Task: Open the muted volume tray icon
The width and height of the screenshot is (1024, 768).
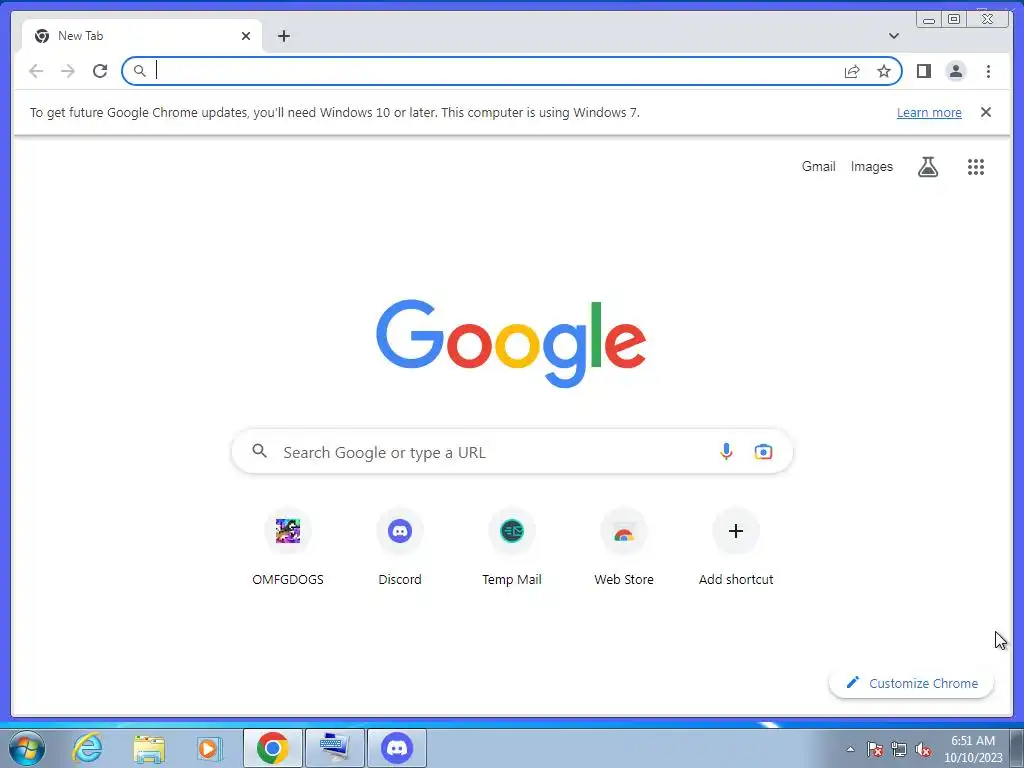Action: (x=923, y=749)
